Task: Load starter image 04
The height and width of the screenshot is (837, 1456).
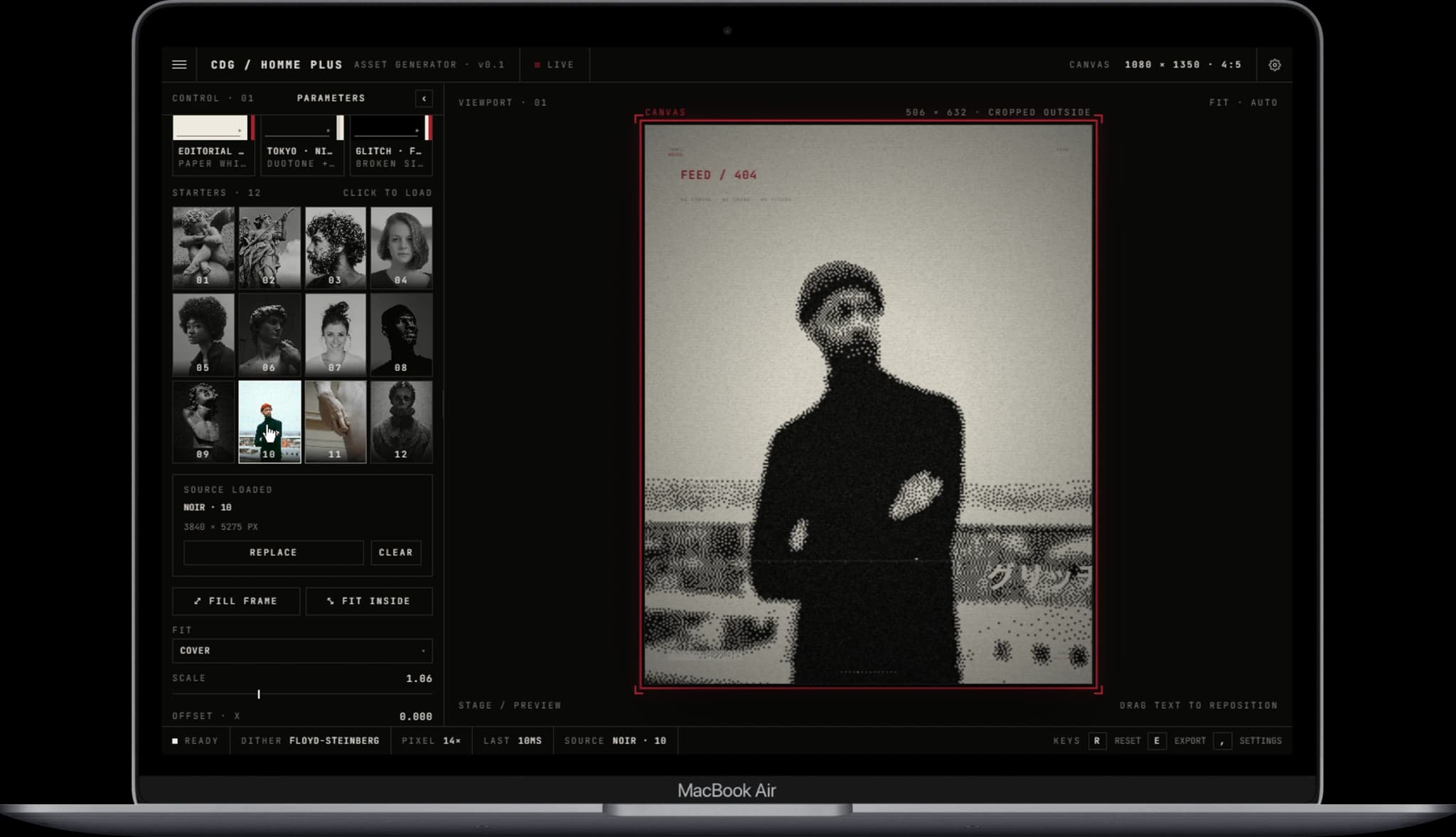Action: (401, 247)
